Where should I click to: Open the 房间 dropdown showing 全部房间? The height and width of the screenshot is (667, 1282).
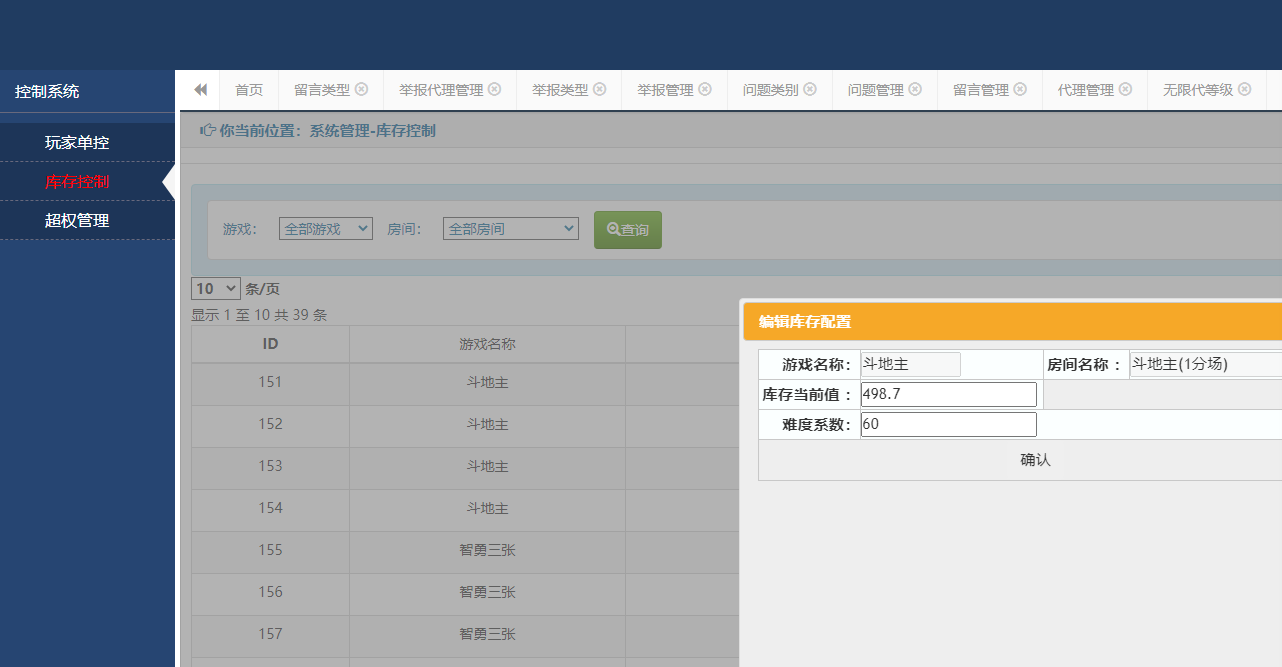tap(510, 229)
